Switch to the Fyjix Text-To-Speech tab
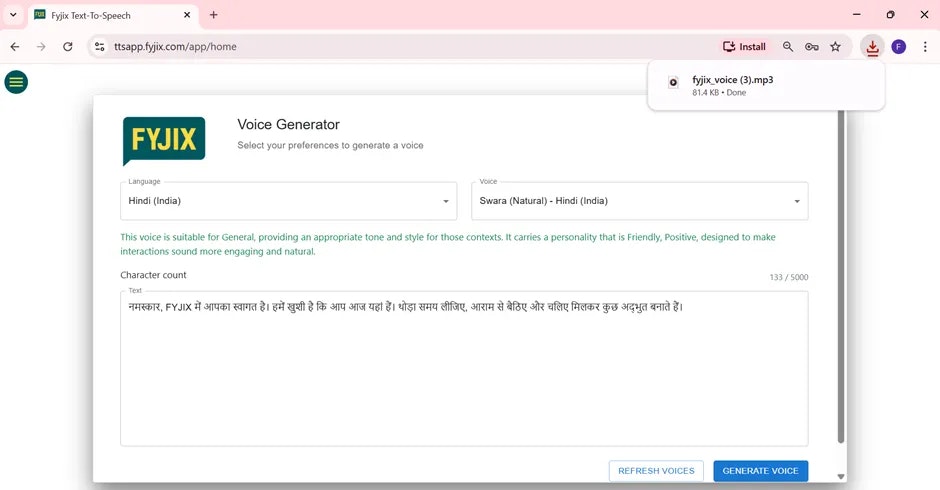The image size is (940, 490). (x=112, y=16)
